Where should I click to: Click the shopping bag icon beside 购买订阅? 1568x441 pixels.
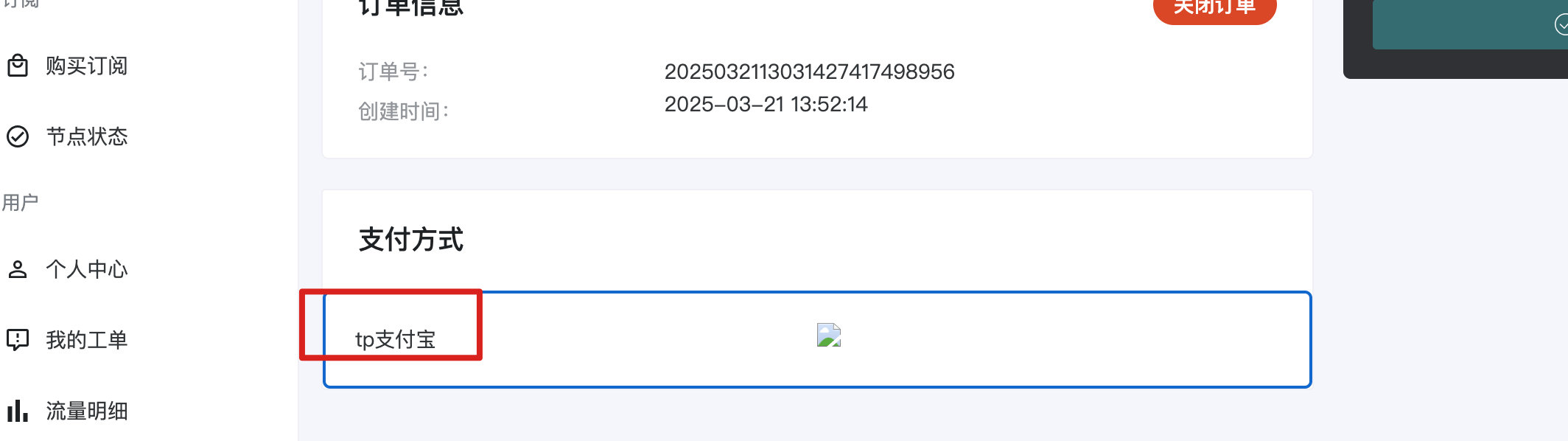[x=18, y=66]
